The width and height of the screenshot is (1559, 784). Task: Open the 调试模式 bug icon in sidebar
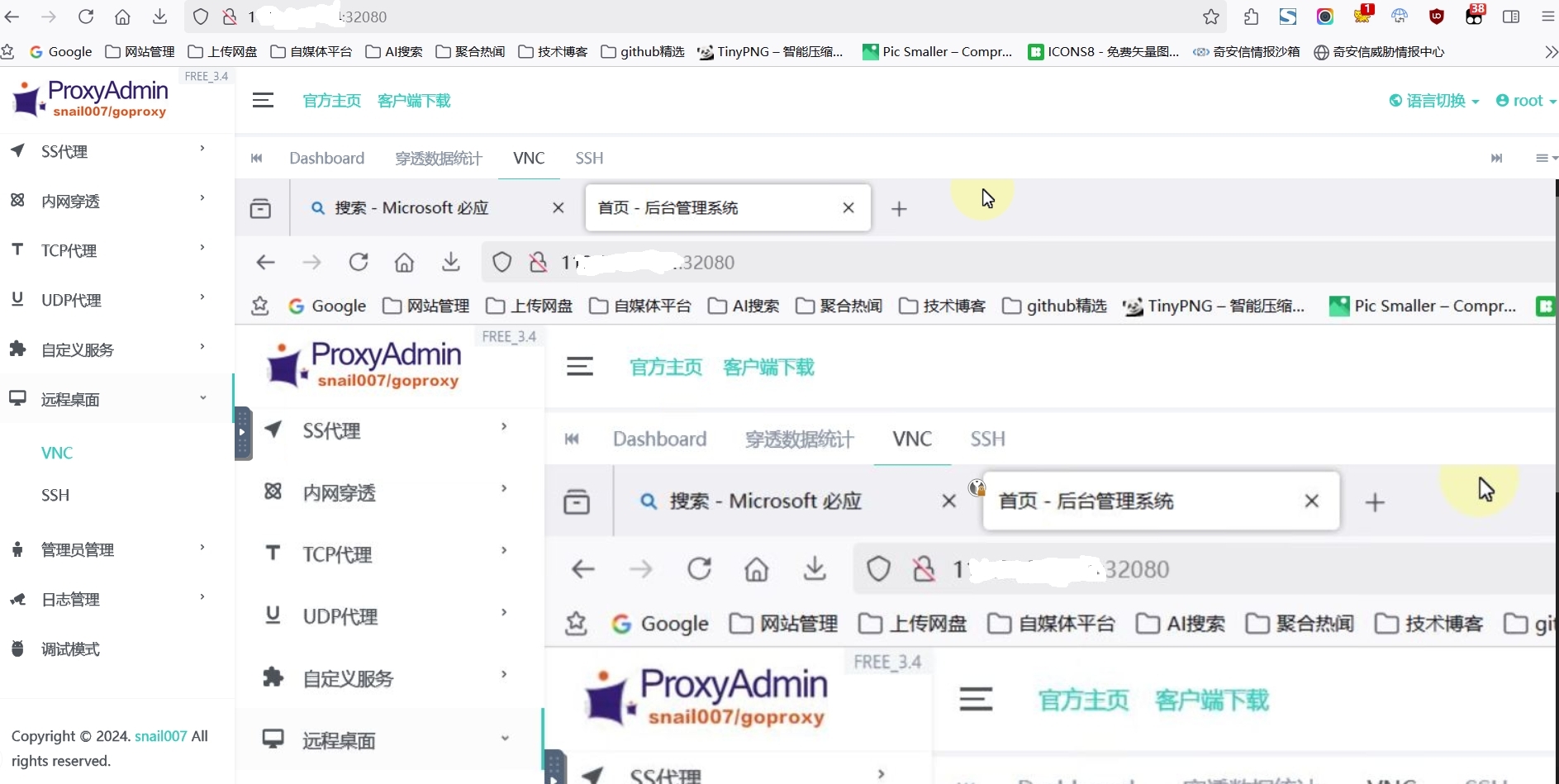coord(18,649)
